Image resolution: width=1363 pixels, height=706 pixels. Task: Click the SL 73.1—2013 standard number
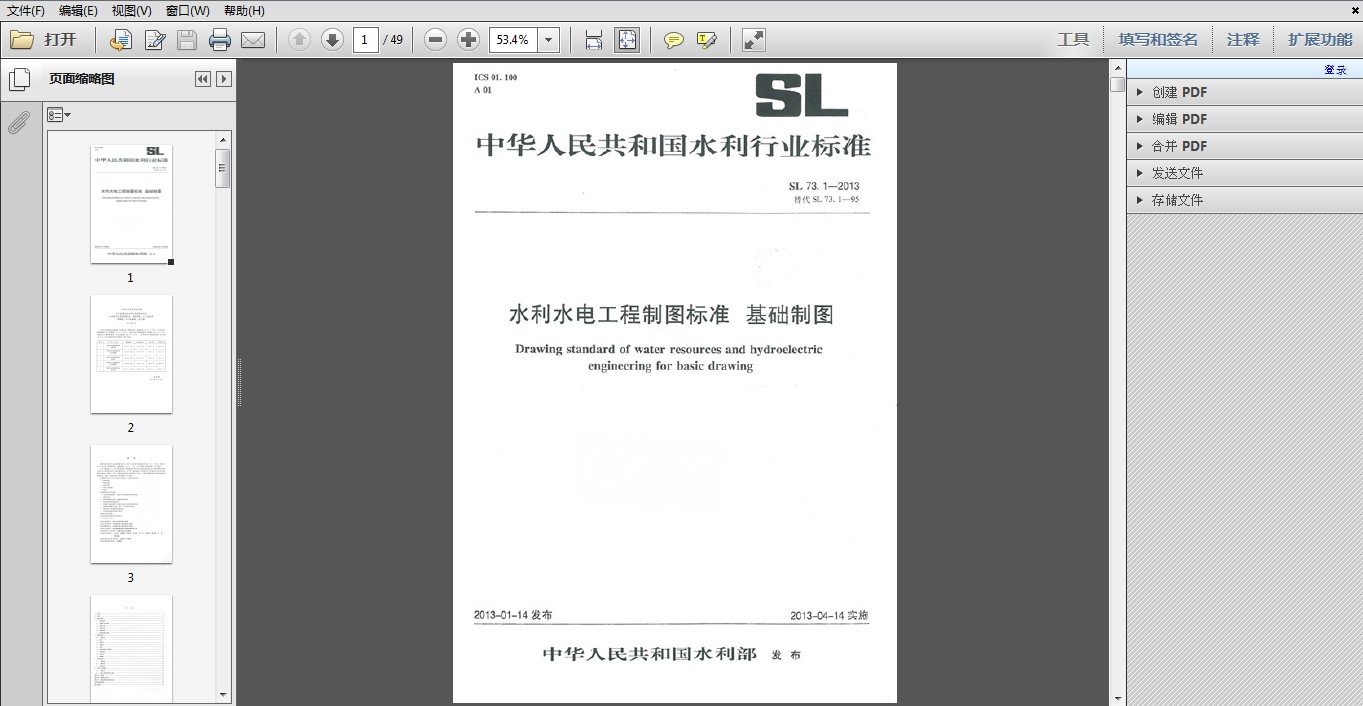coord(824,186)
